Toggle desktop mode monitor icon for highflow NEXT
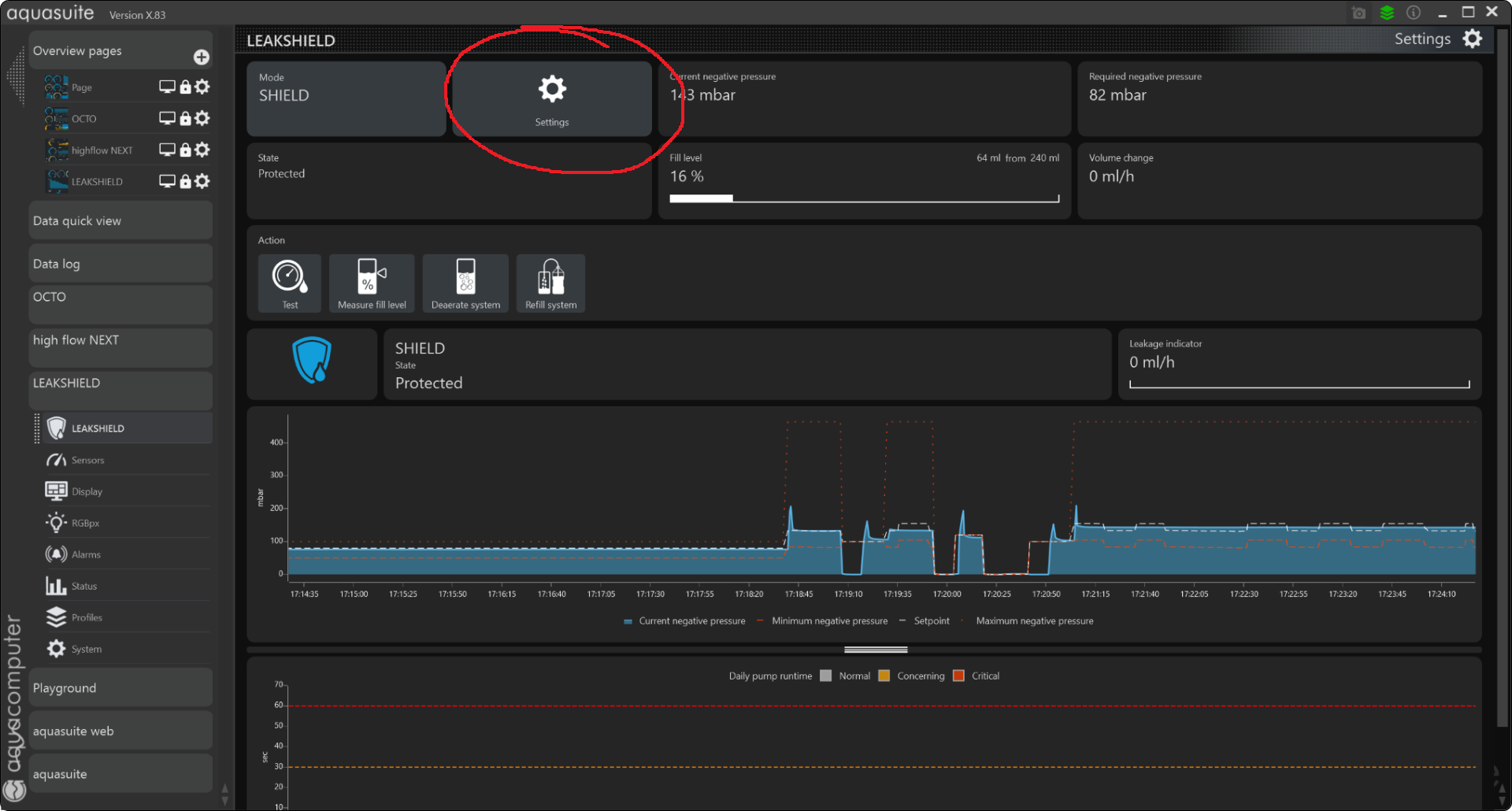Viewport: 1512px width, 811px height. tap(167, 150)
